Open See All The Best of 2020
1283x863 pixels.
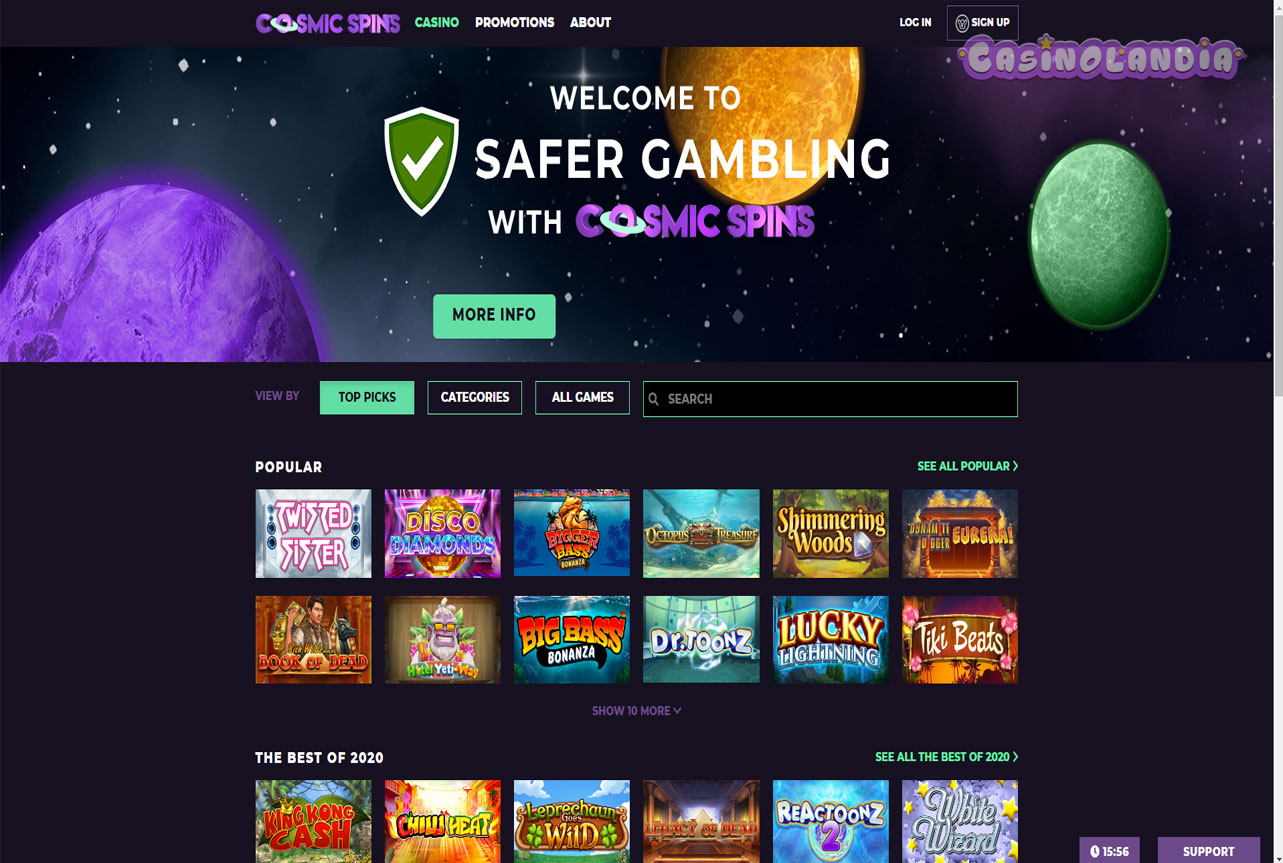click(947, 757)
